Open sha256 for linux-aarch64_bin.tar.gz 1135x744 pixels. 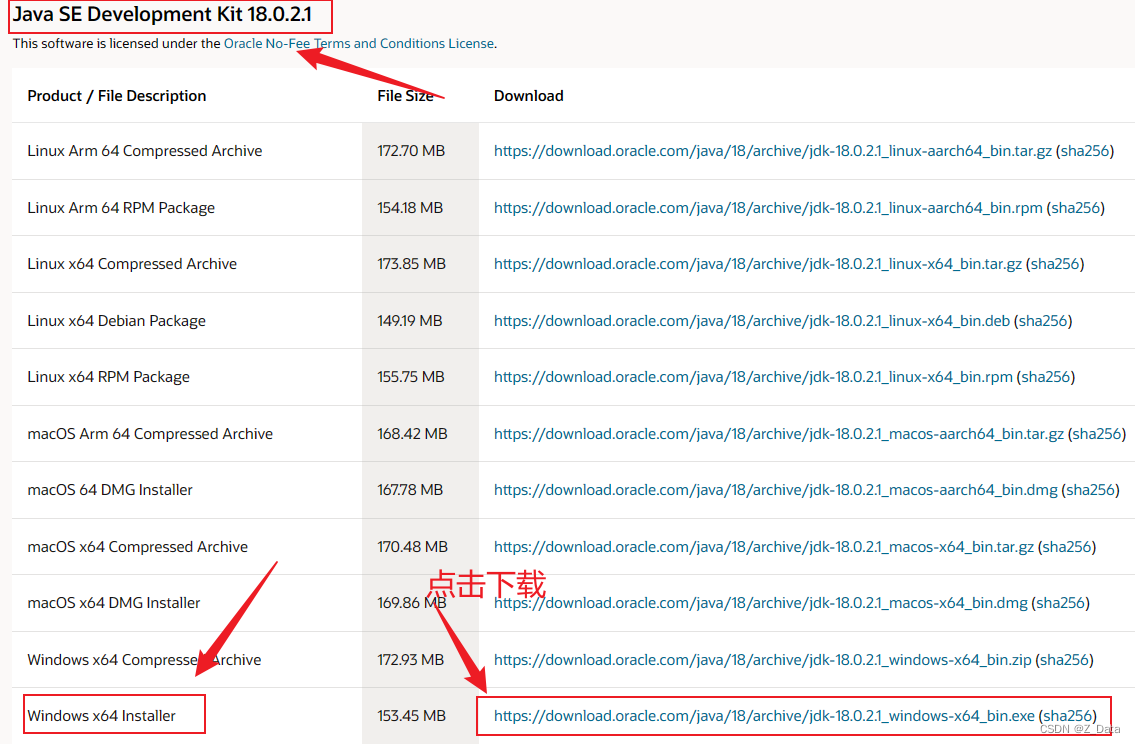click(x=1085, y=151)
